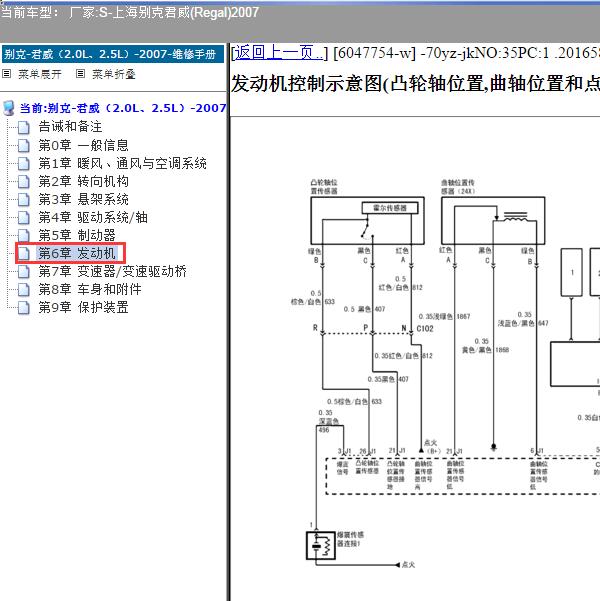Choose 第3章 悬架系统
The height and width of the screenshot is (601, 600).
(83, 199)
